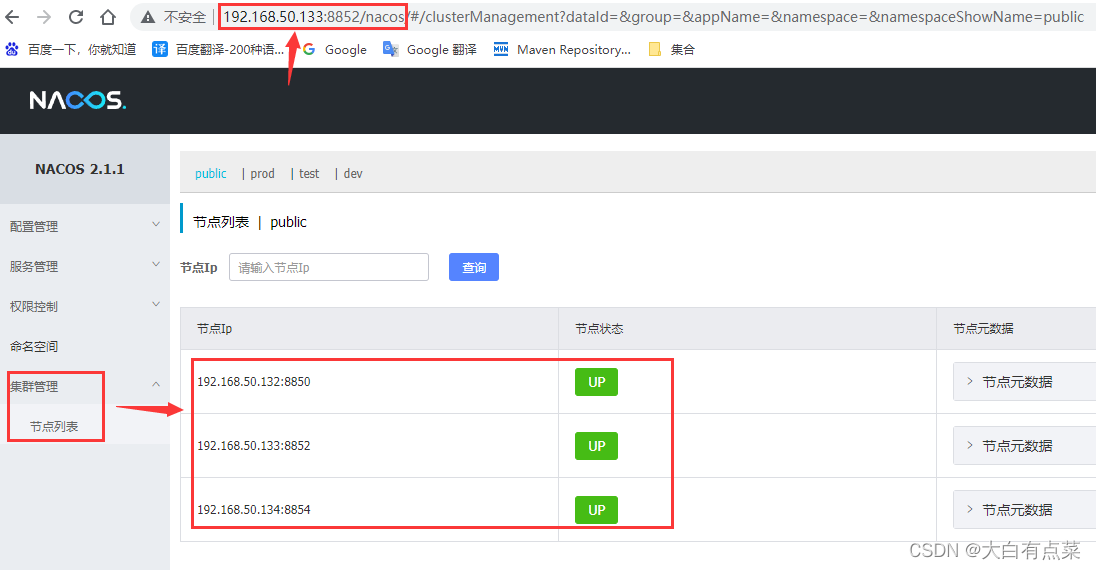Open the 百度翻译 bookmark
Image resolution: width=1096 pixels, height=570 pixels.
tap(219, 50)
